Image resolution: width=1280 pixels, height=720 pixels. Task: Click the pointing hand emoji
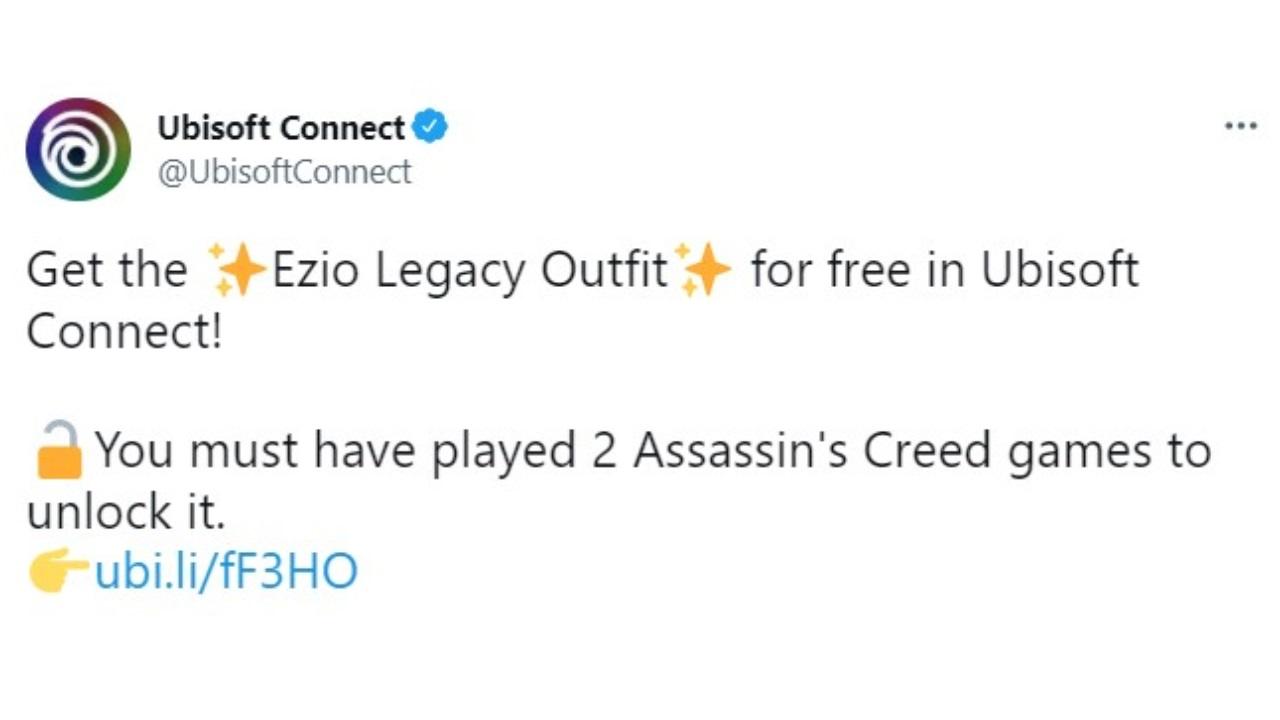59,571
